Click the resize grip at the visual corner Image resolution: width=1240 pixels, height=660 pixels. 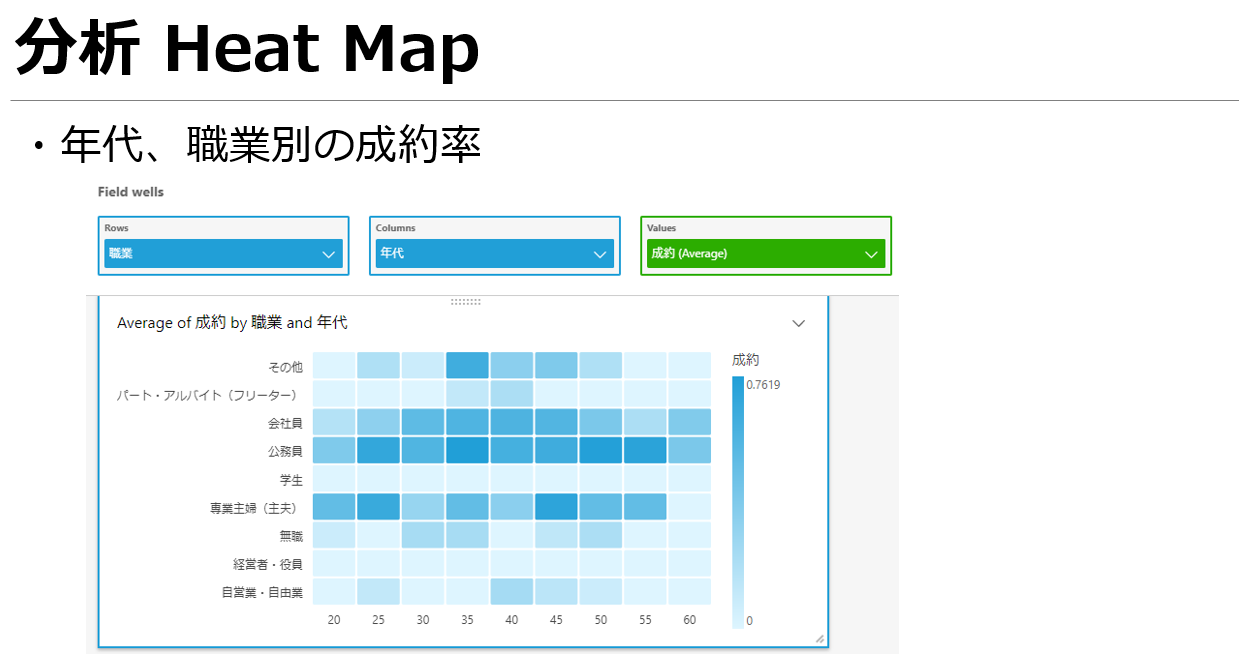[820, 638]
